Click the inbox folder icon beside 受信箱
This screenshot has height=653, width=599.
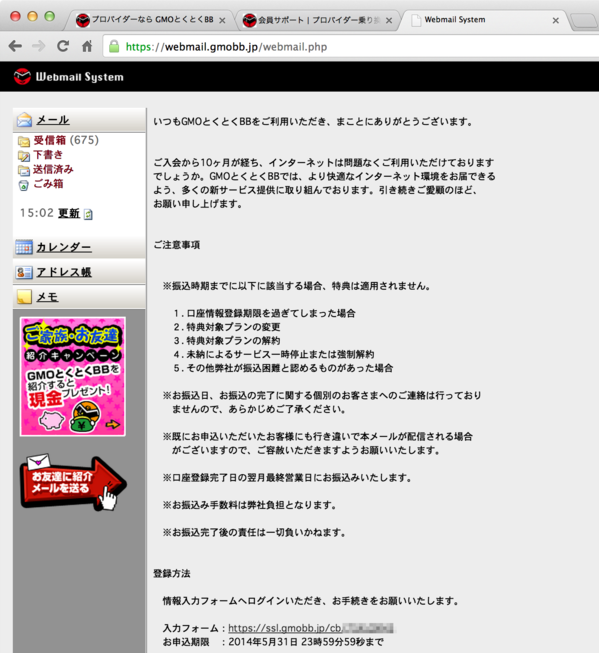(x=24, y=141)
